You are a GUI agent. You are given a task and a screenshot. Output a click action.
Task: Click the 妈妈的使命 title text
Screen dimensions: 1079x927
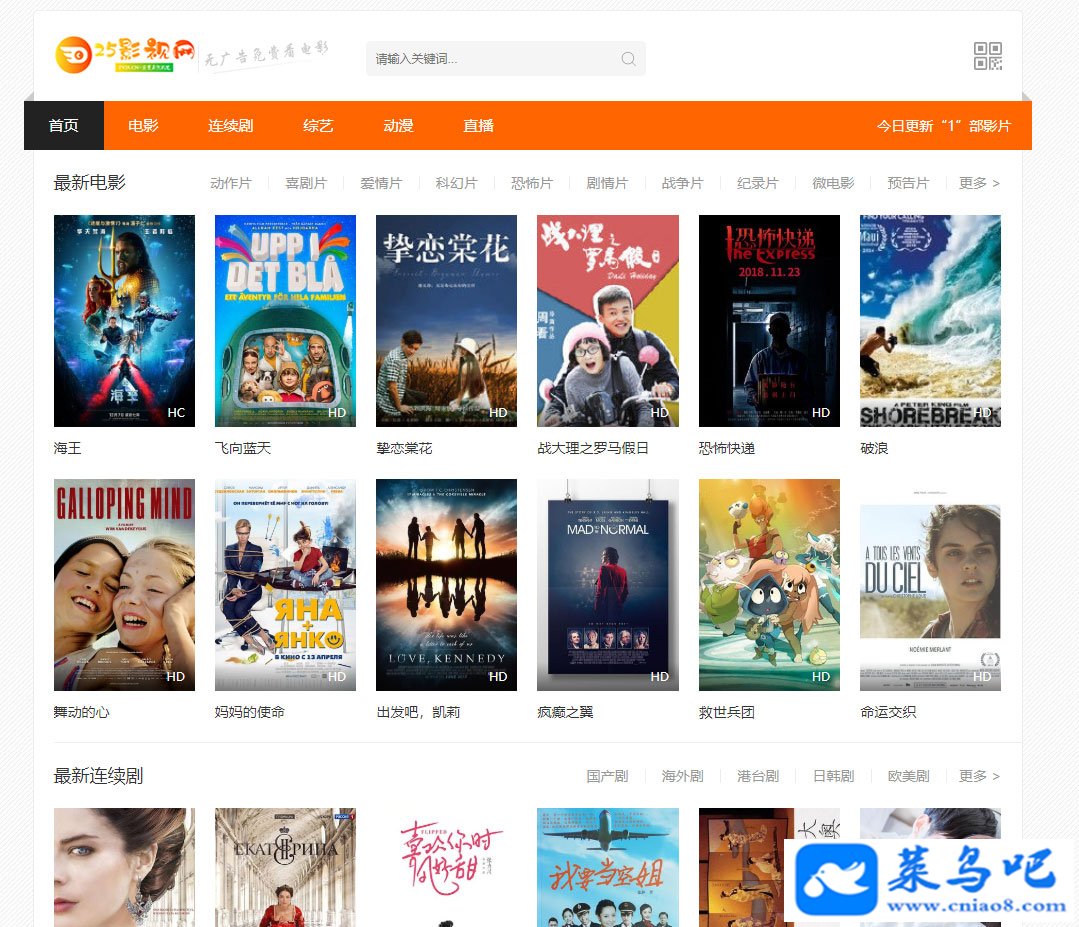pos(250,712)
